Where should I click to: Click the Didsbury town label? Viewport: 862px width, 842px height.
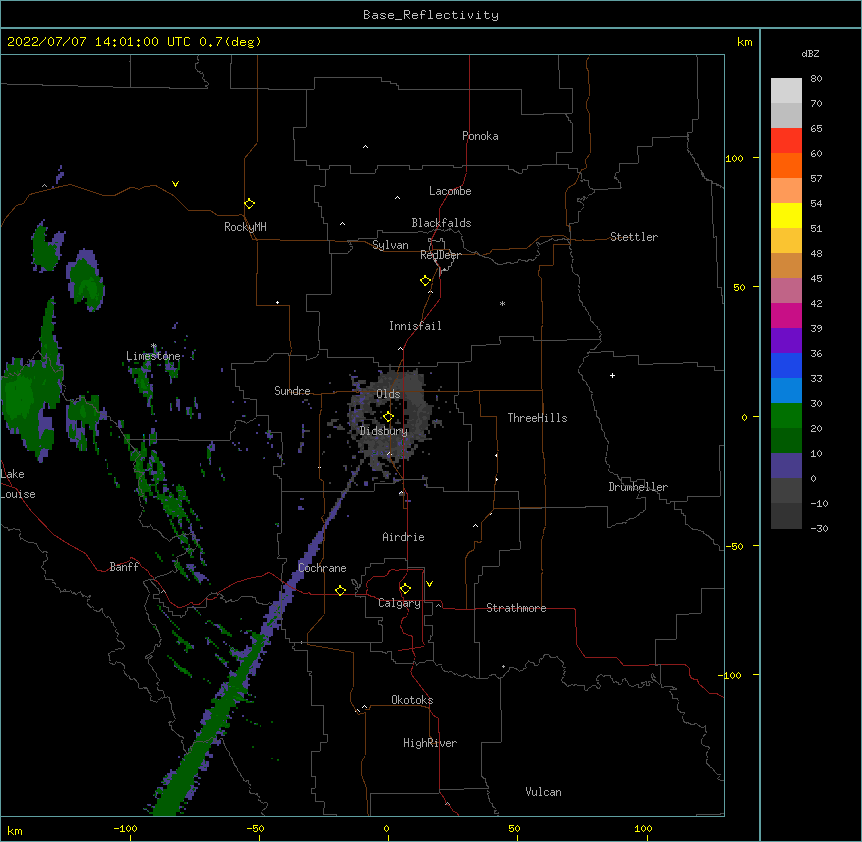tap(384, 431)
